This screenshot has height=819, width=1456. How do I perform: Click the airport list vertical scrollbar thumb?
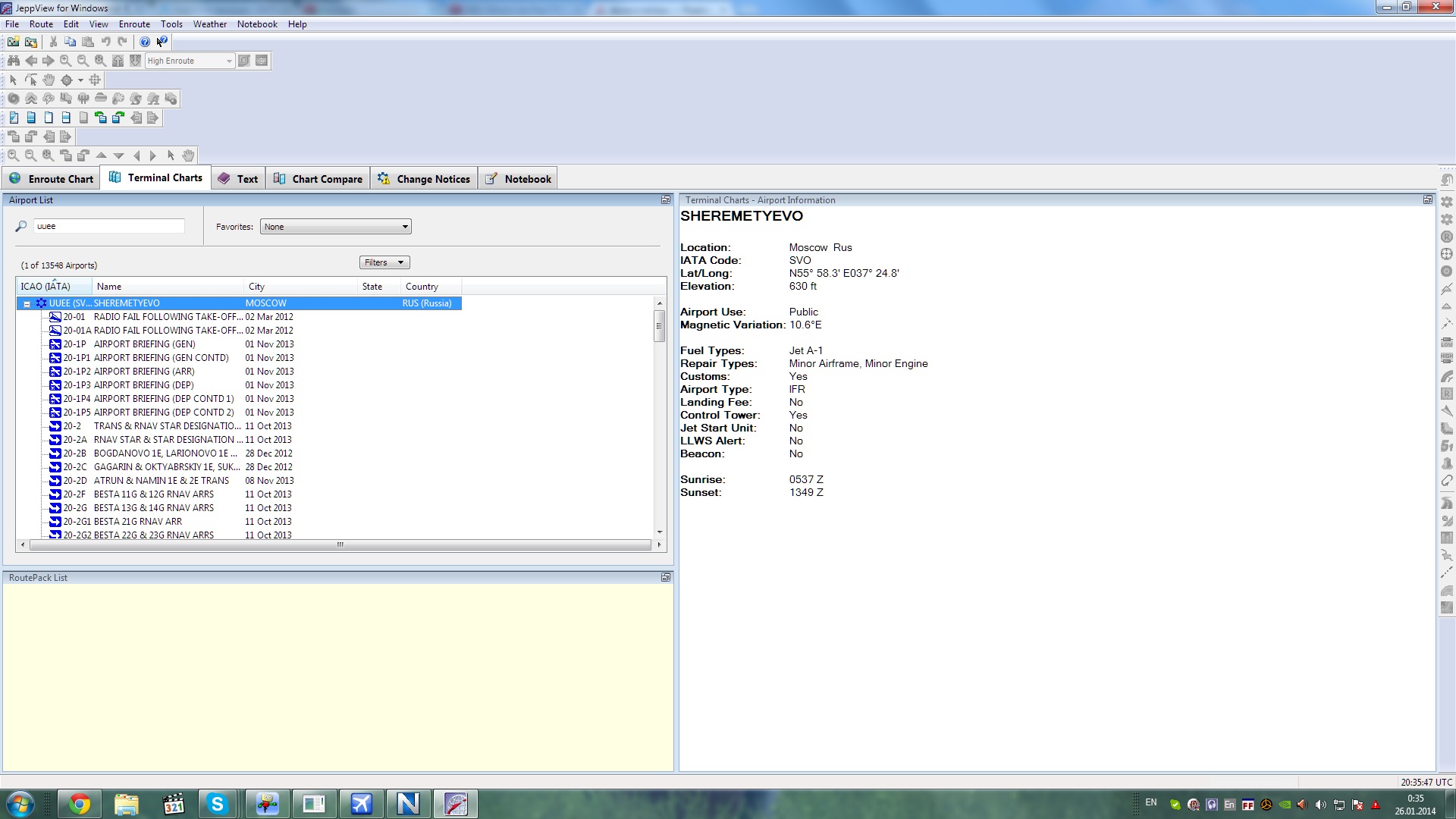coord(659,326)
